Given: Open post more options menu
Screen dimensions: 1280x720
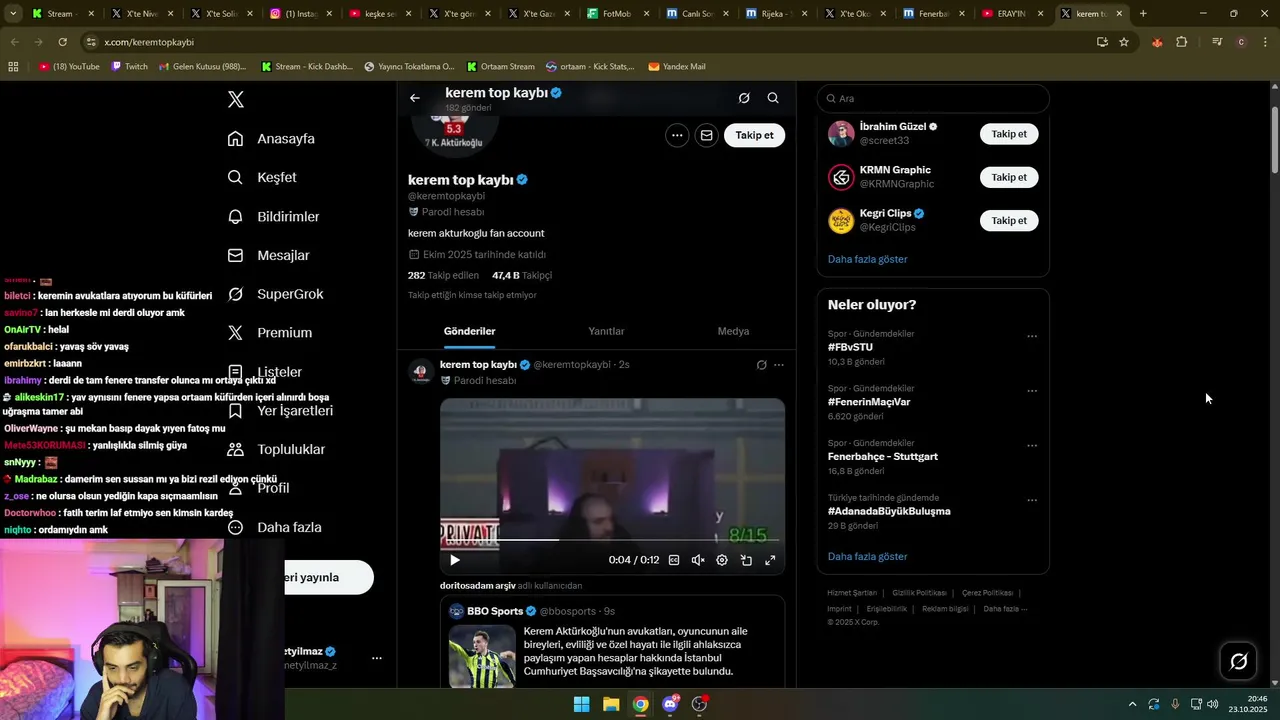Looking at the screenshot, I should point(779,365).
